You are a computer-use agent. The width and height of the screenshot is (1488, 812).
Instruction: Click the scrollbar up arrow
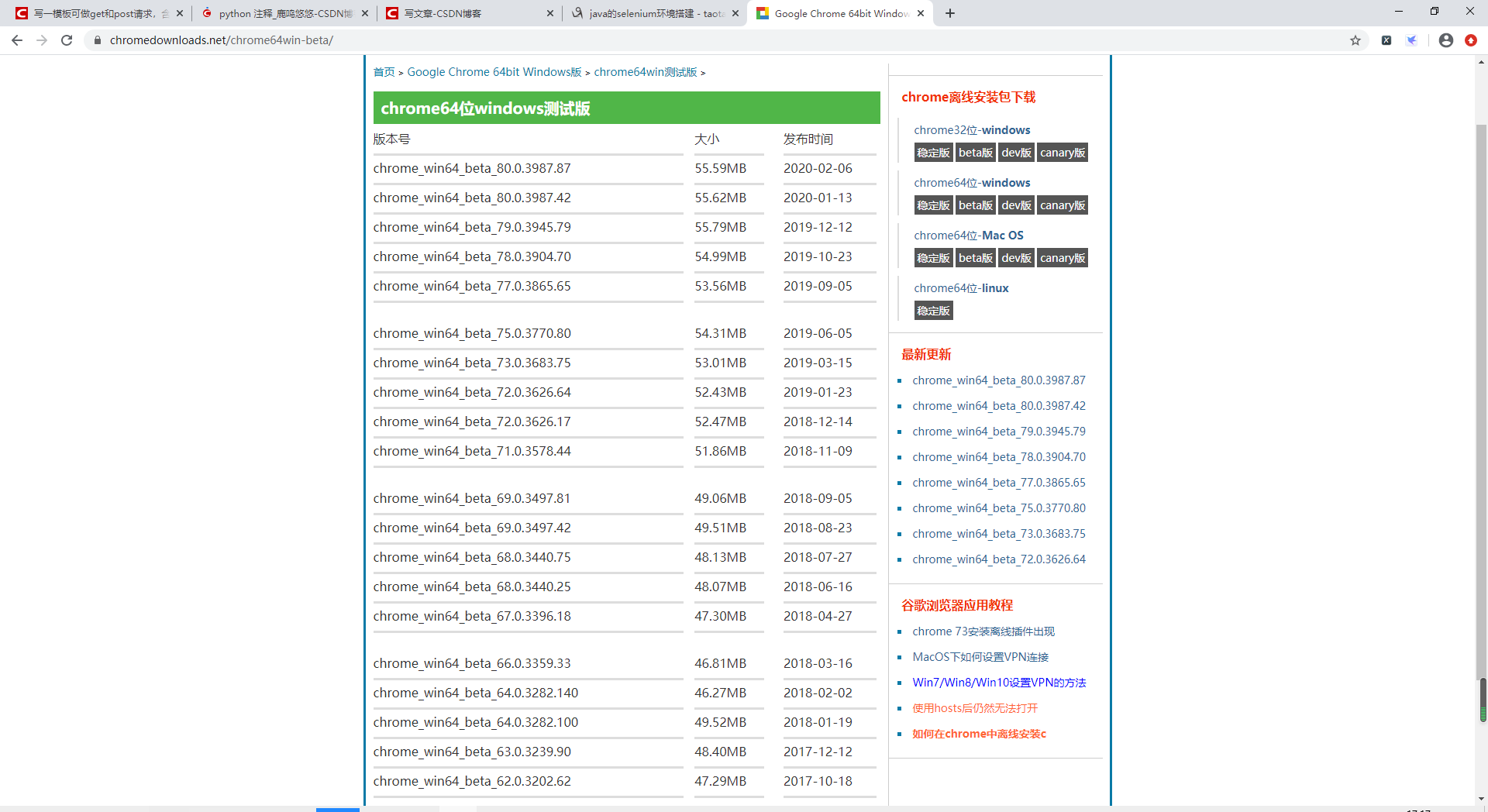[1482, 61]
